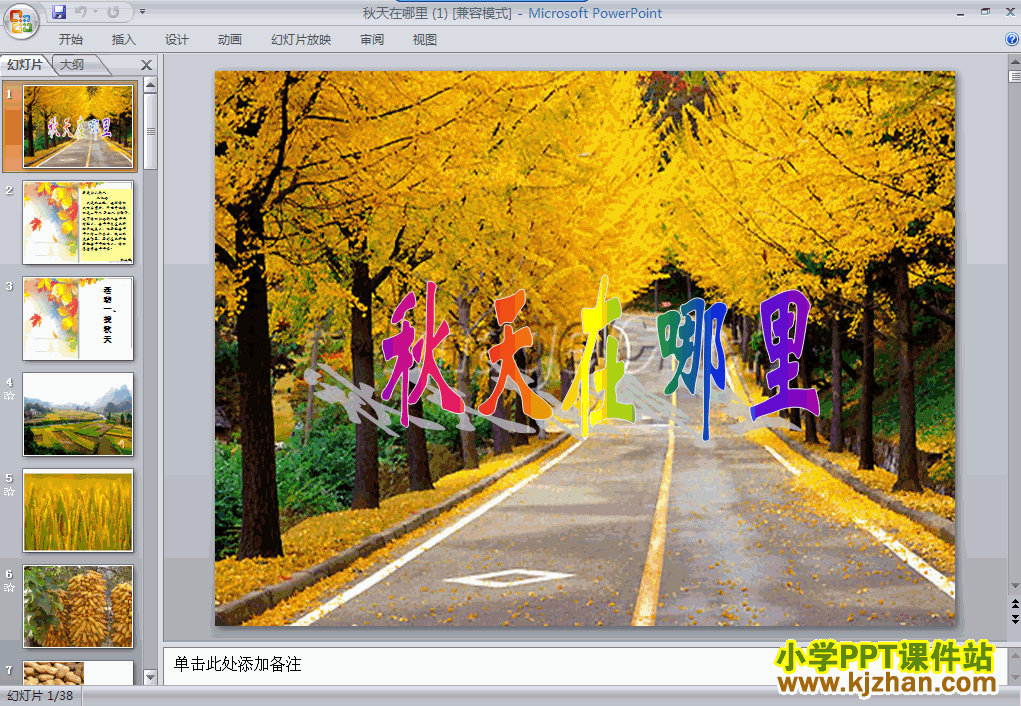This screenshot has height=706, width=1021.
Task: Select slide 6 thumbnail of hanging corn
Action: point(78,606)
